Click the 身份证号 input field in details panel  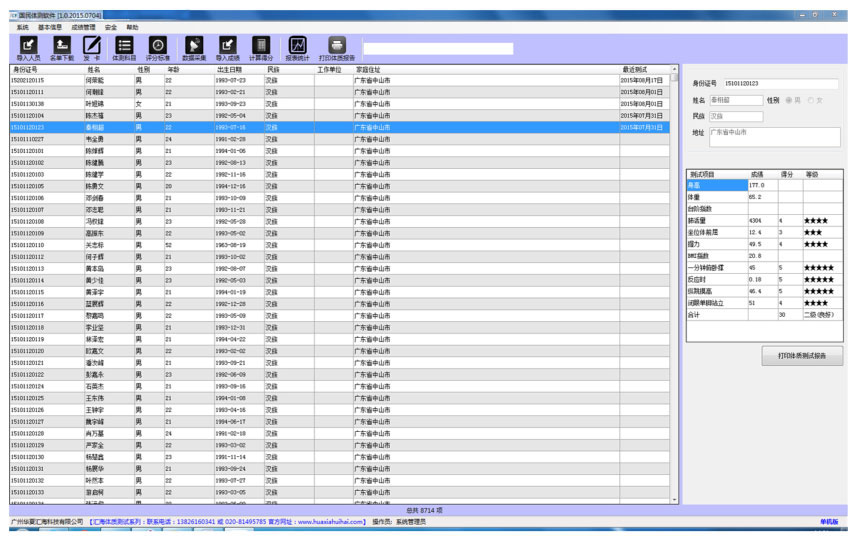tap(780, 84)
